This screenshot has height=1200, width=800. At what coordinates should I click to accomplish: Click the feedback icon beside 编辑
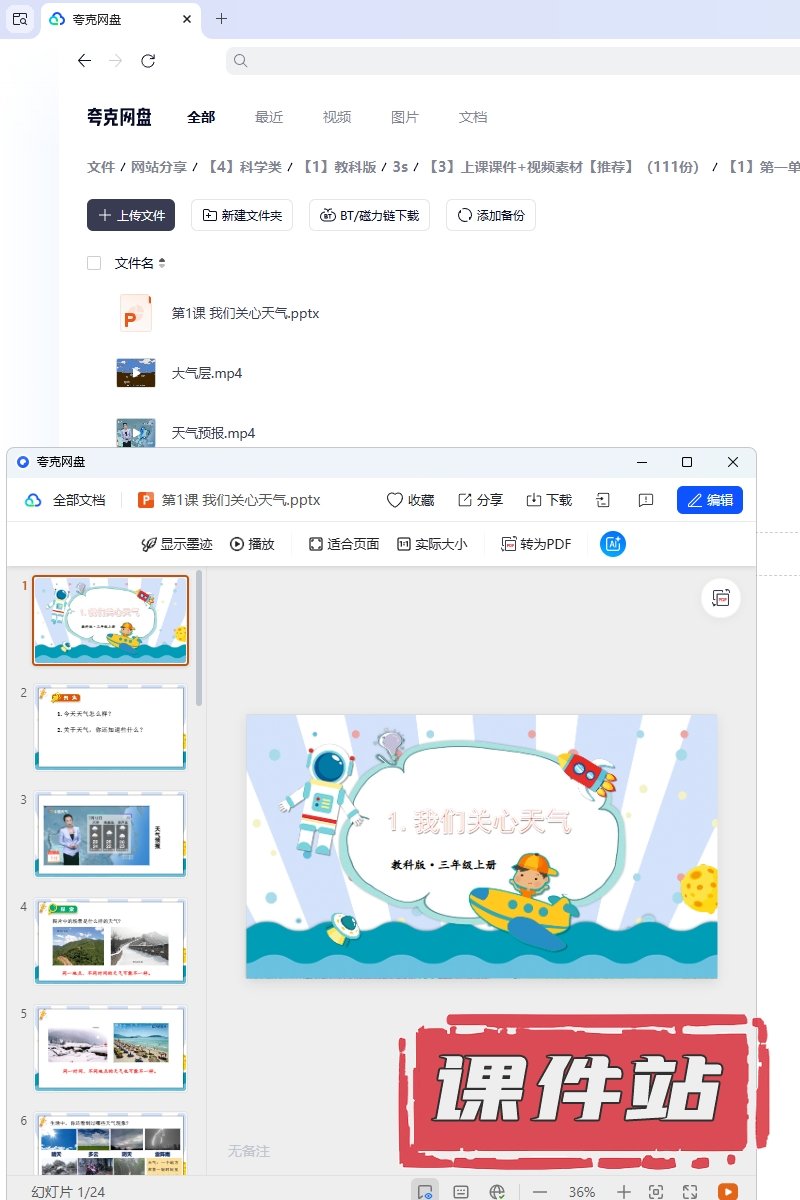(x=646, y=500)
